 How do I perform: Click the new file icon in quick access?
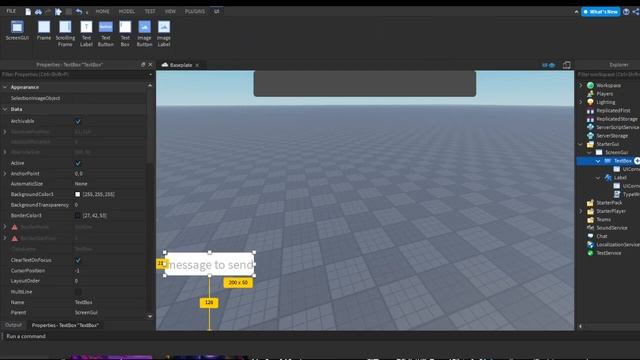tap(28, 11)
